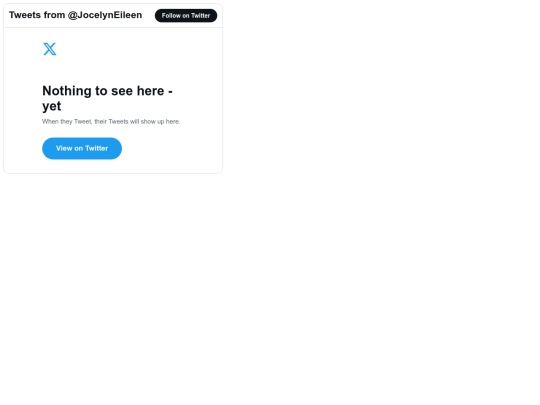
Task: Click the blue rounded View button
Action: click(x=82, y=148)
